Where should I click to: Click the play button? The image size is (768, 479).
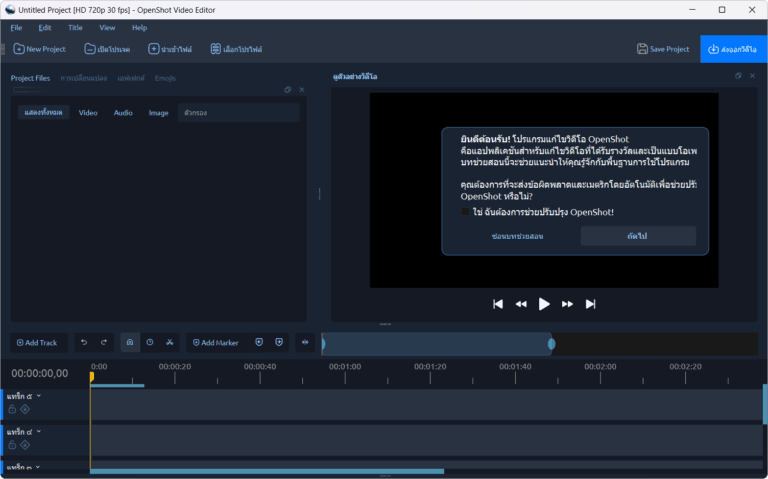point(544,304)
